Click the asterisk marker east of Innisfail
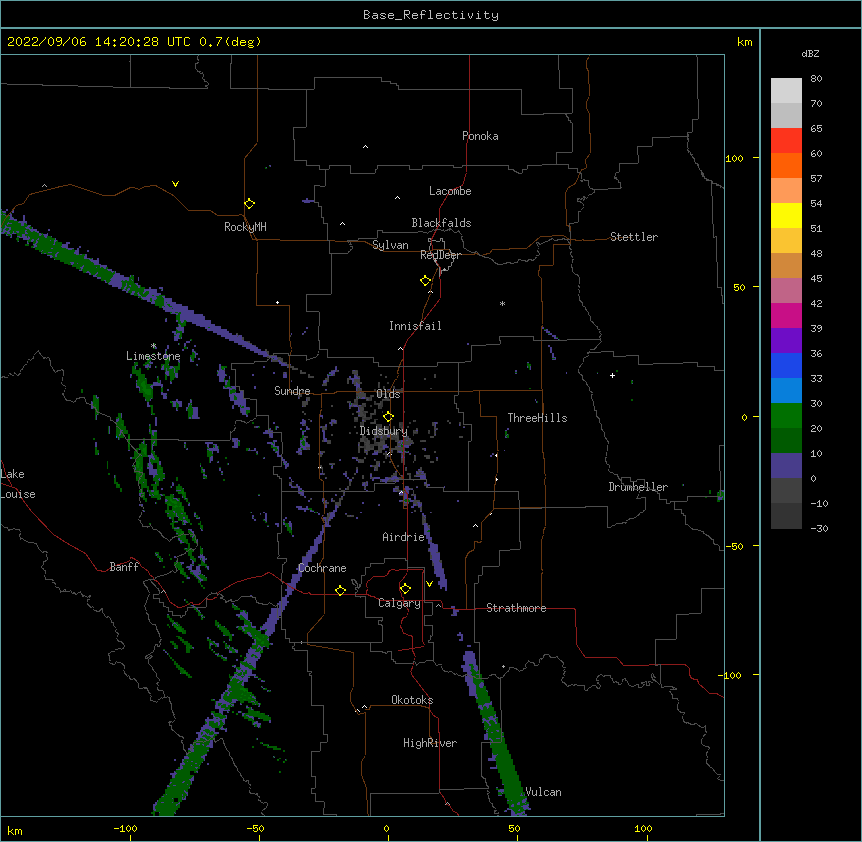Viewport: 862px width, 842px height. click(502, 303)
